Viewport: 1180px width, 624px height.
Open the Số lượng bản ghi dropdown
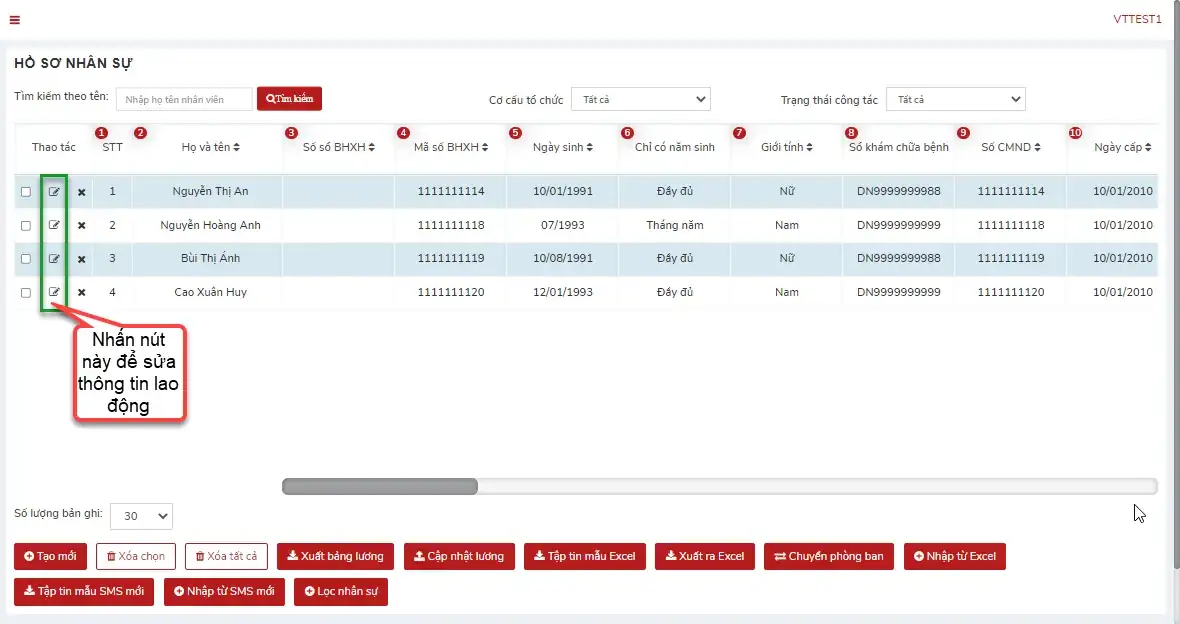(x=141, y=516)
